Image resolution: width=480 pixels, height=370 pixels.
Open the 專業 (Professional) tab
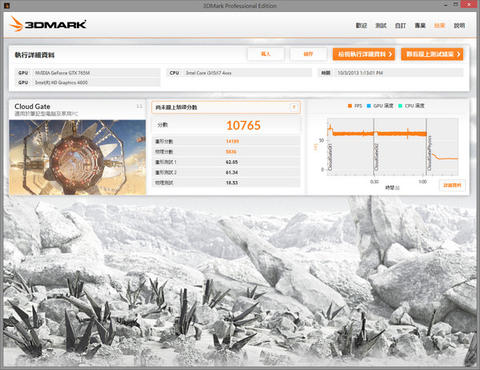click(420, 25)
